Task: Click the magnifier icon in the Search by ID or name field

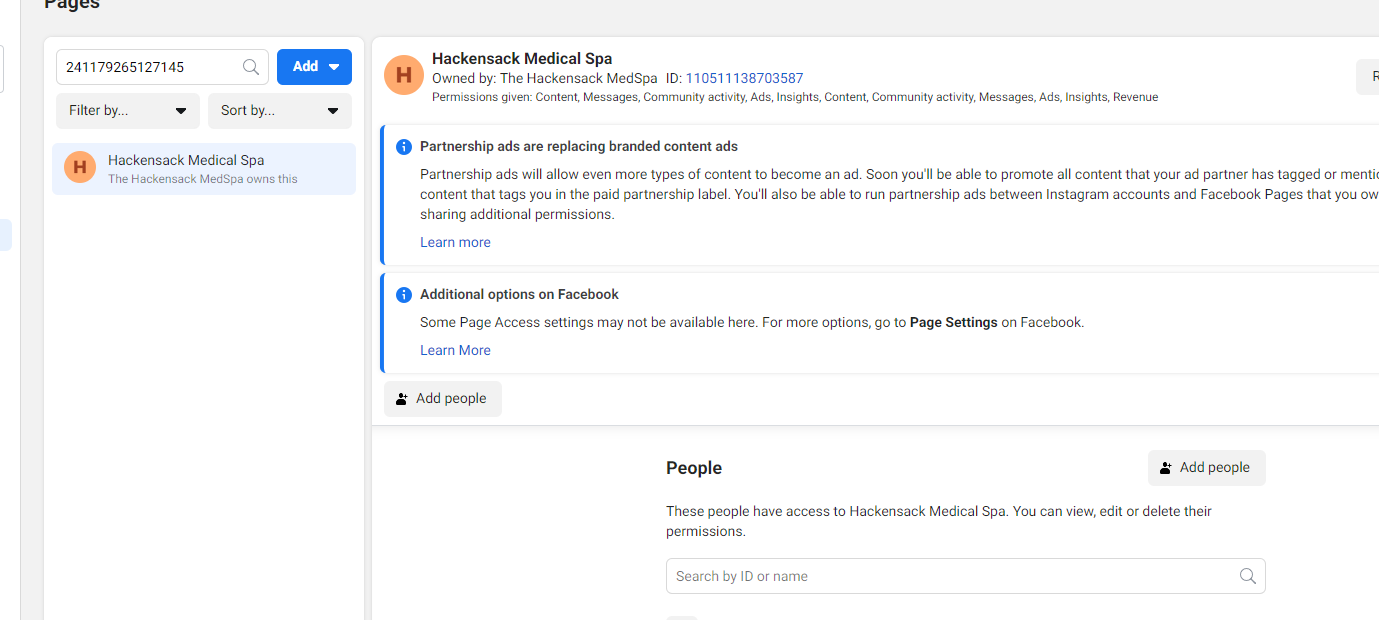Action: pos(1247,576)
